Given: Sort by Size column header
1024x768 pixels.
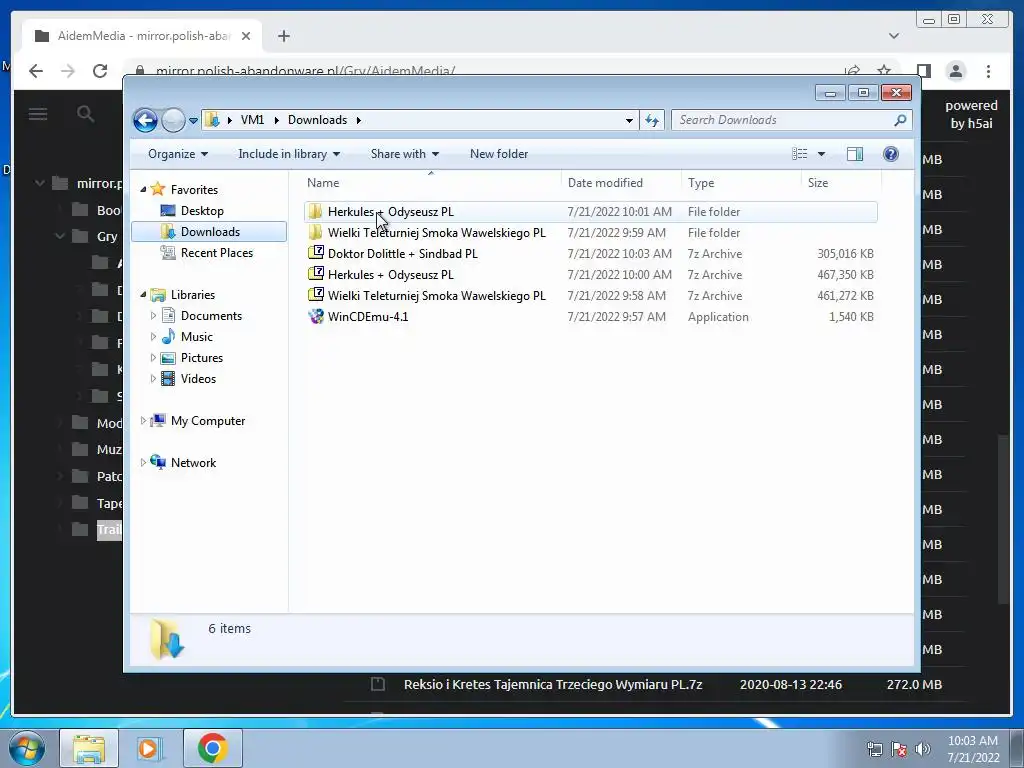Looking at the screenshot, I should pos(841,183).
